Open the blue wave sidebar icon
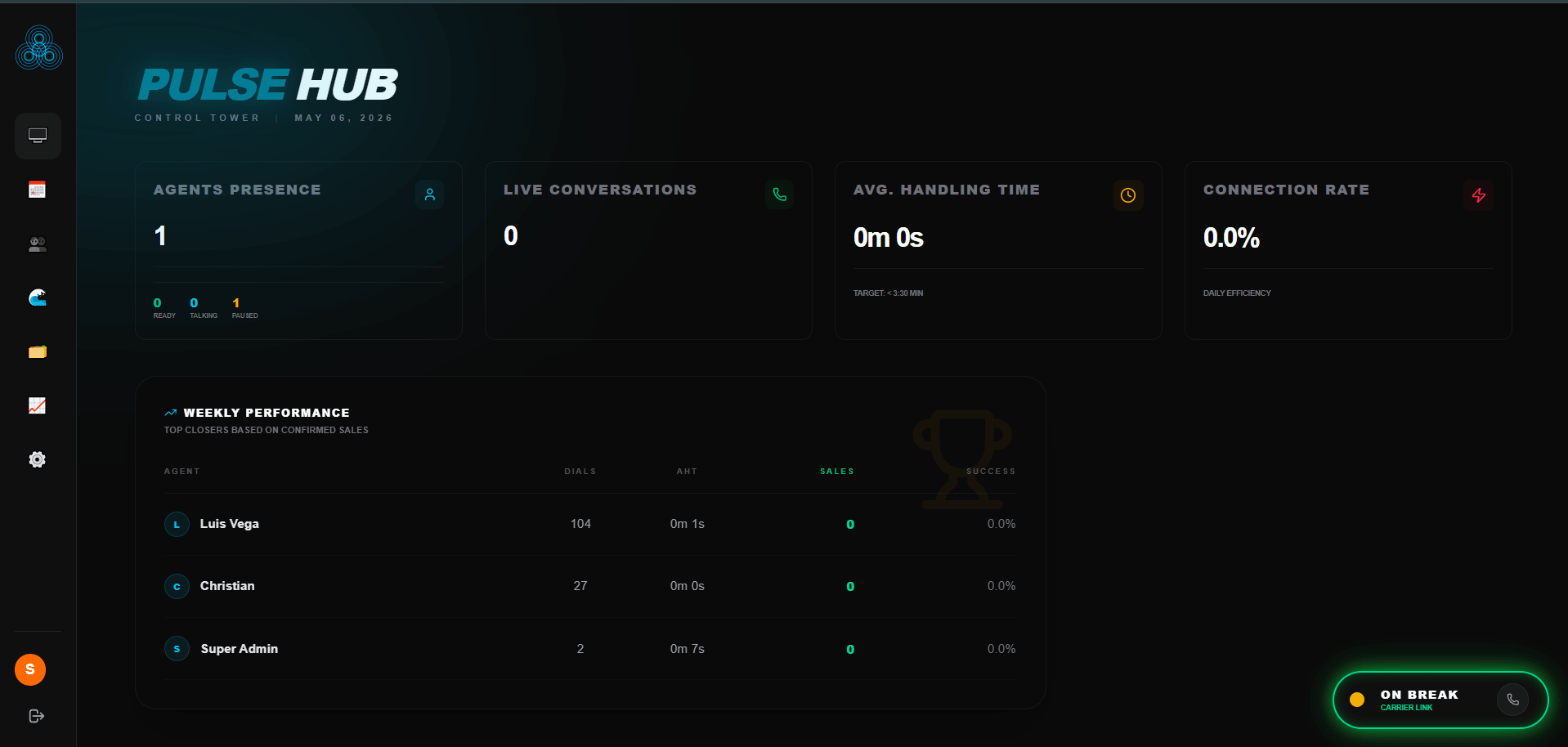 pyautogui.click(x=38, y=297)
